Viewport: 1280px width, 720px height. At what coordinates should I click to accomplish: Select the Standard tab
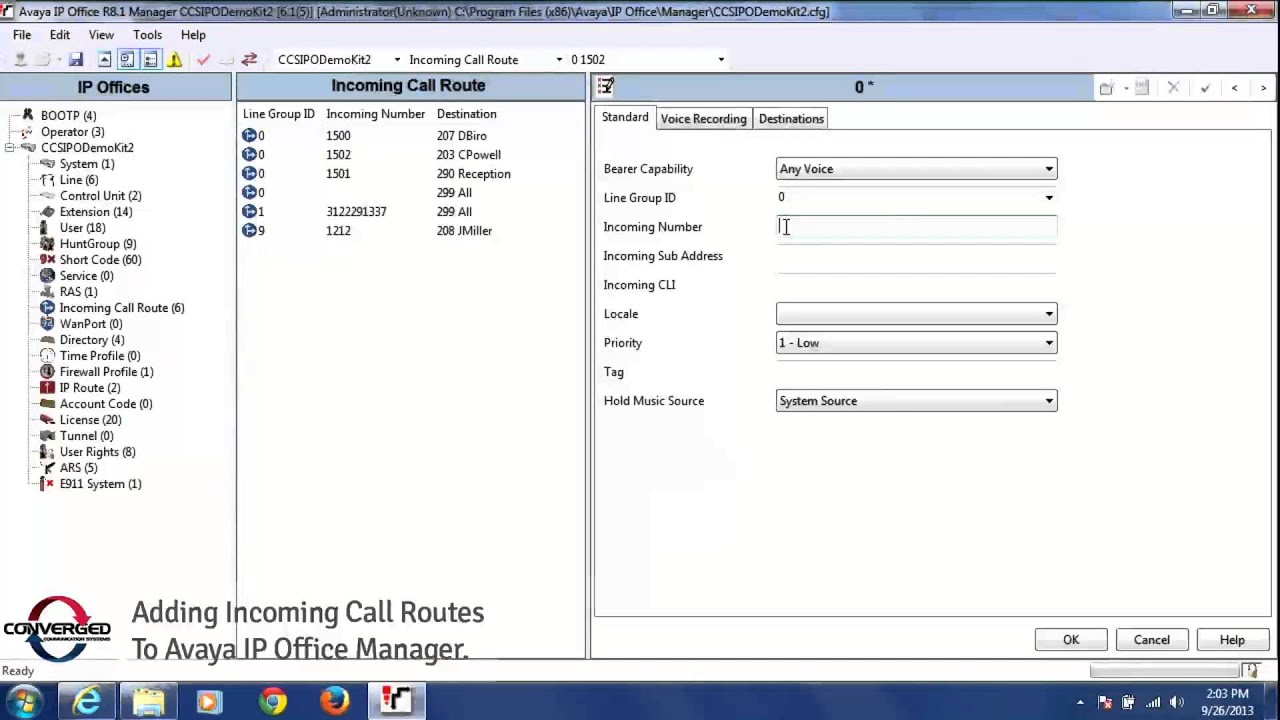(625, 118)
